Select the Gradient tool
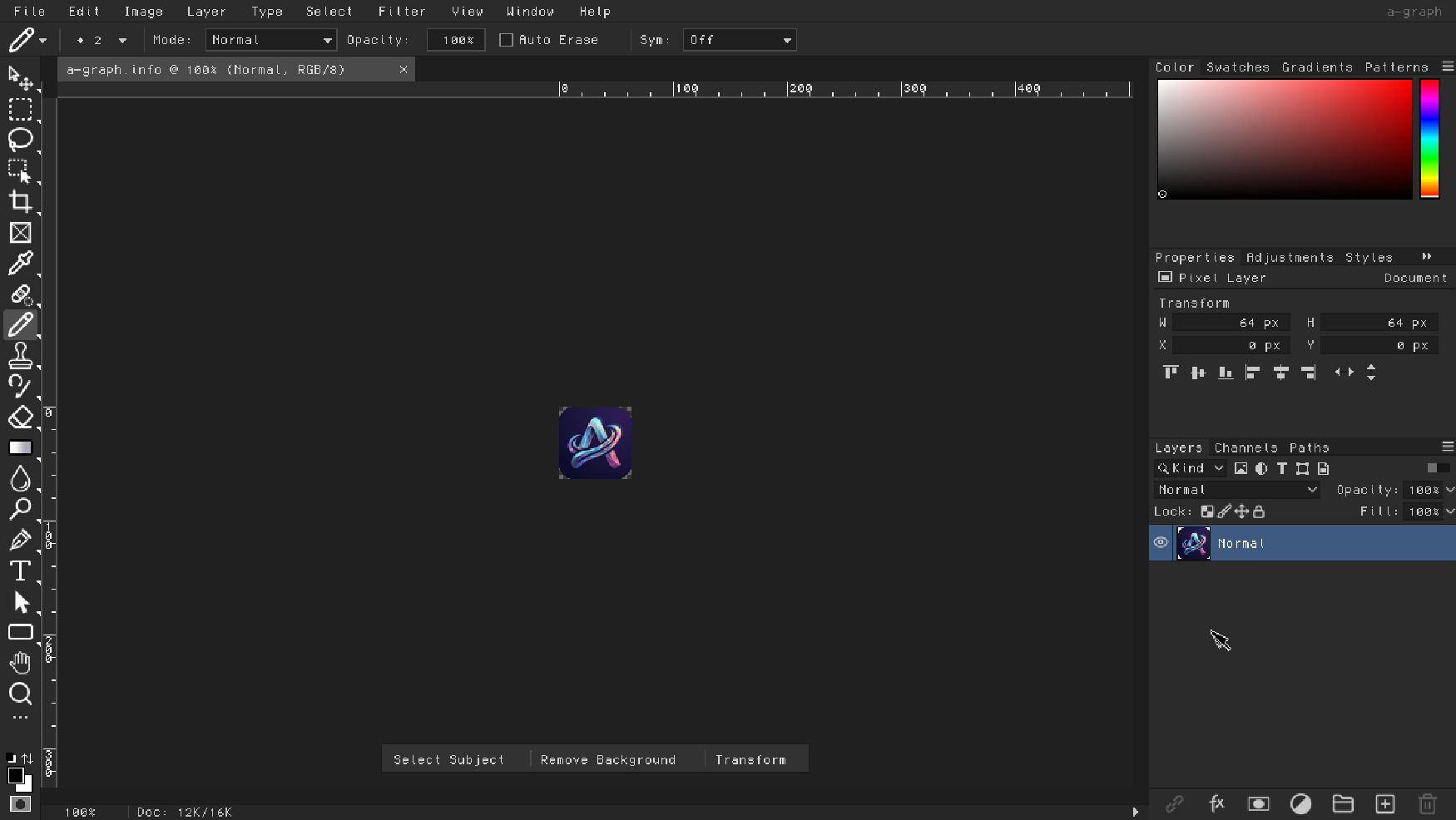 (20, 447)
